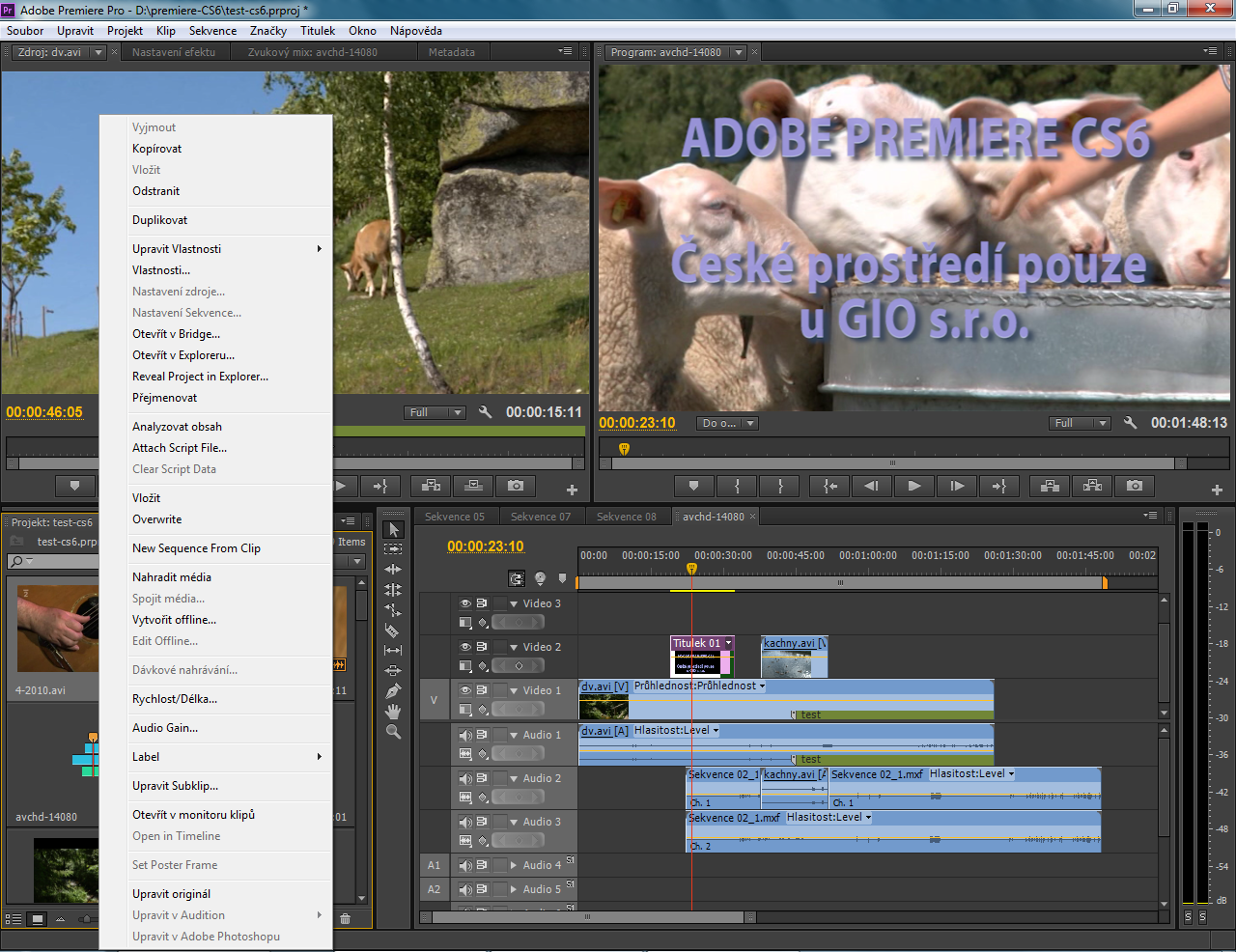Mute Audio 3 track speaker toggle

click(465, 822)
